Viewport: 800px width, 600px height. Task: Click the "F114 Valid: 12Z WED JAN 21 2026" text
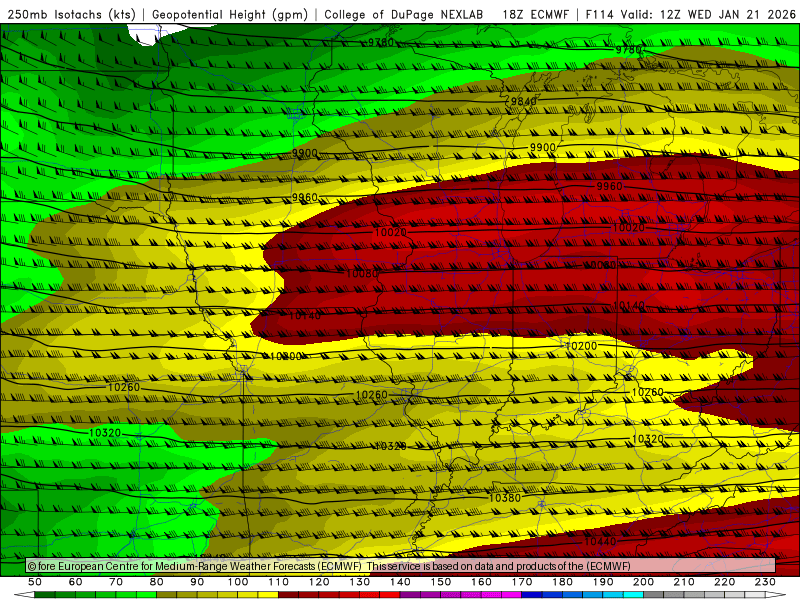click(x=690, y=15)
